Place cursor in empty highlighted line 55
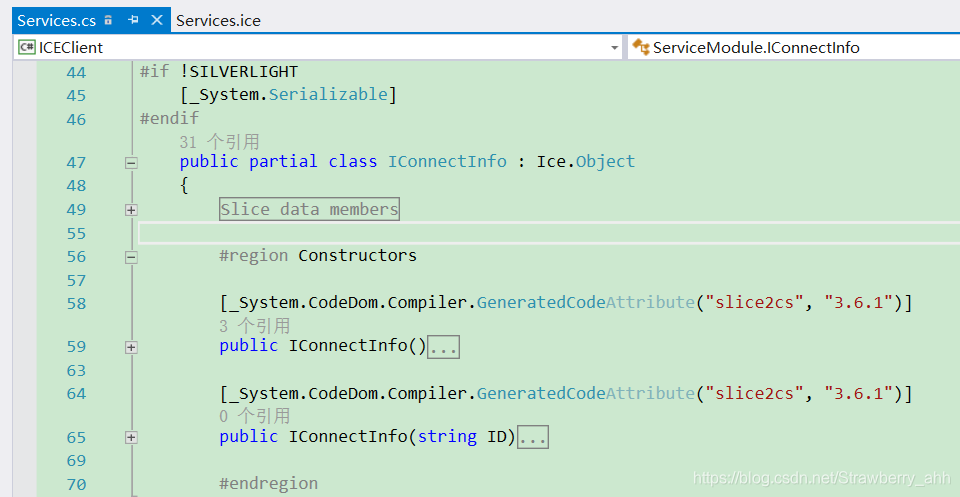The image size is (960, 497). click(549, 233)
